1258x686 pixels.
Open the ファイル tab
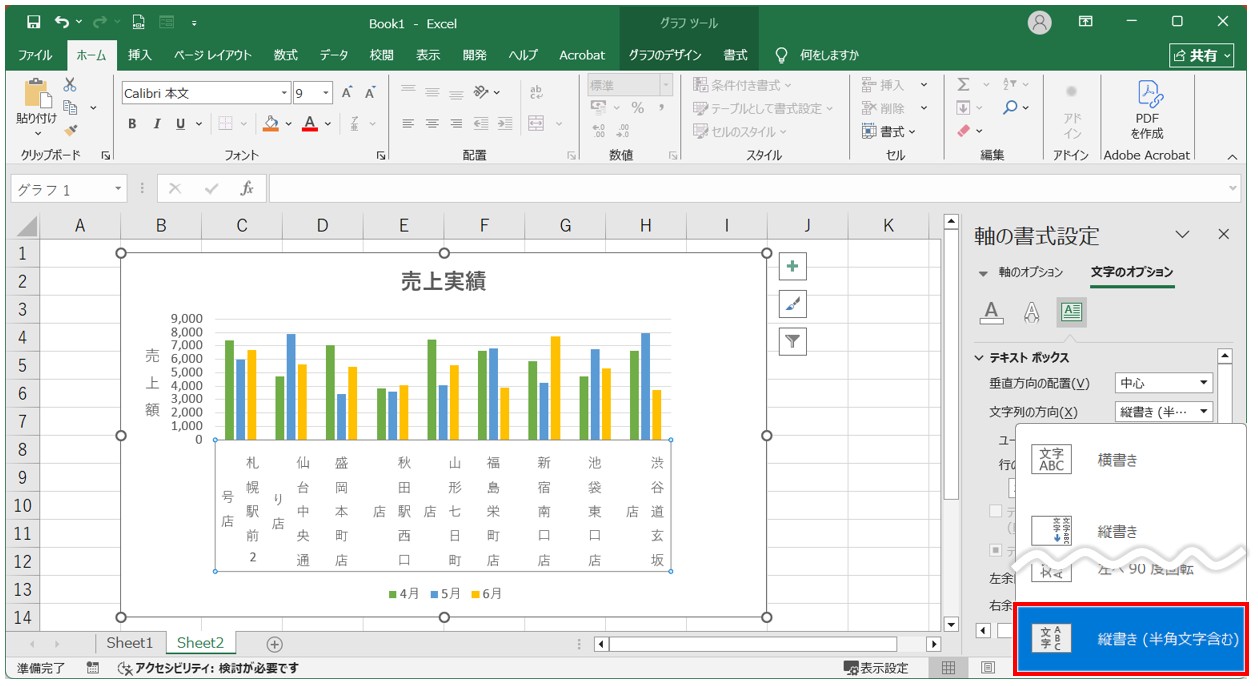(x=36, y=55)
